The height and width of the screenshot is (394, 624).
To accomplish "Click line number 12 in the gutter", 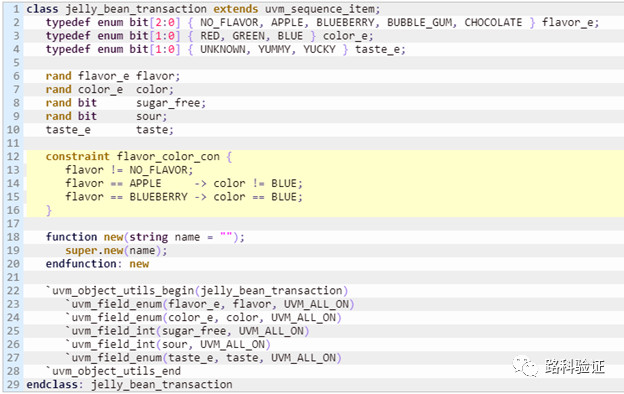I will [x=13, y=156].
